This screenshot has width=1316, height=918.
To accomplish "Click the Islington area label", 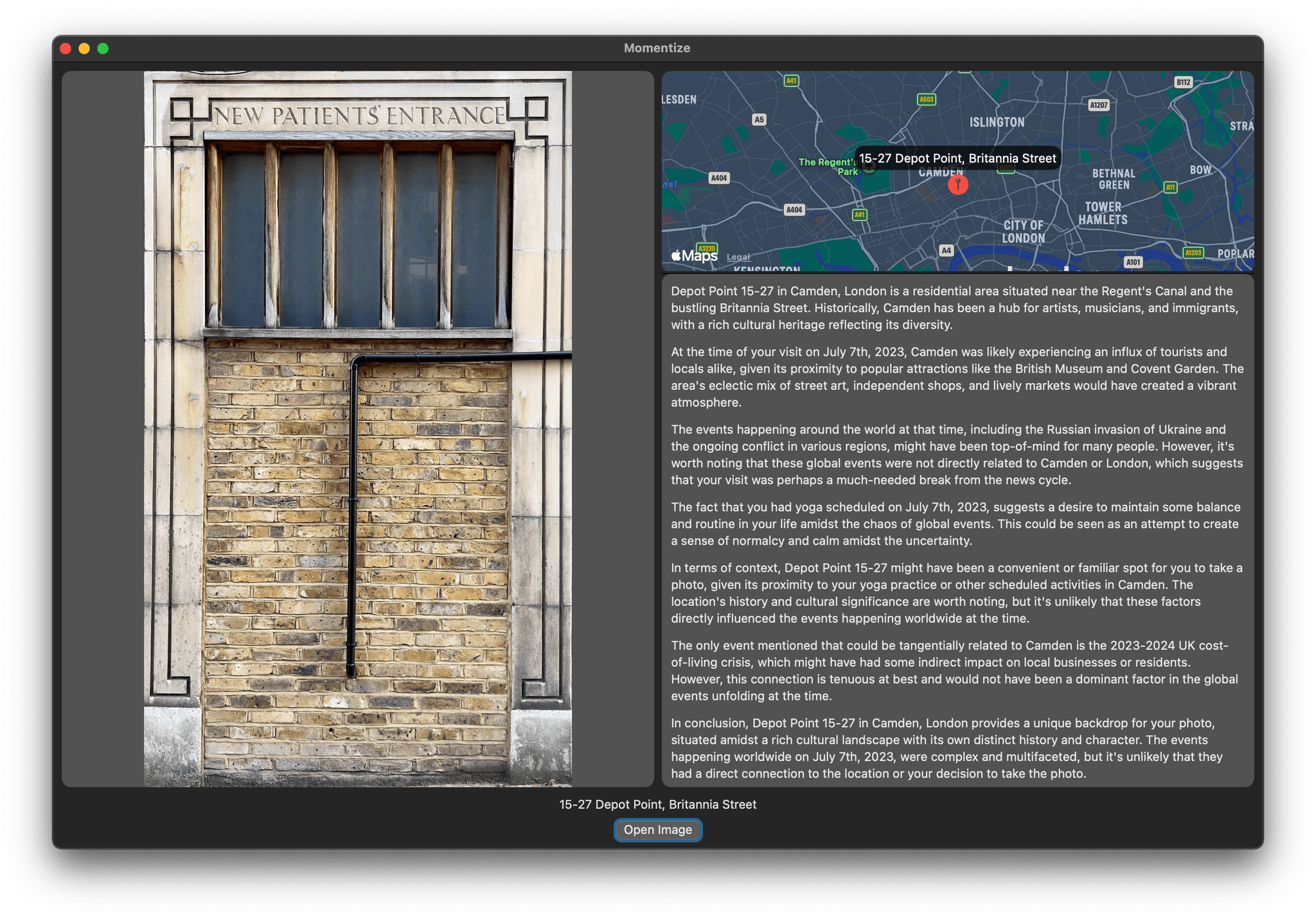I will coord(996,121).
